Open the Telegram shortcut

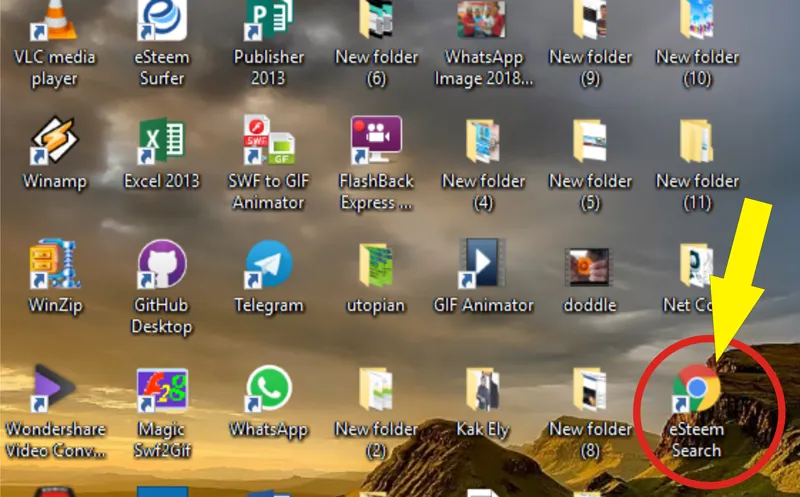coord(269,264)
